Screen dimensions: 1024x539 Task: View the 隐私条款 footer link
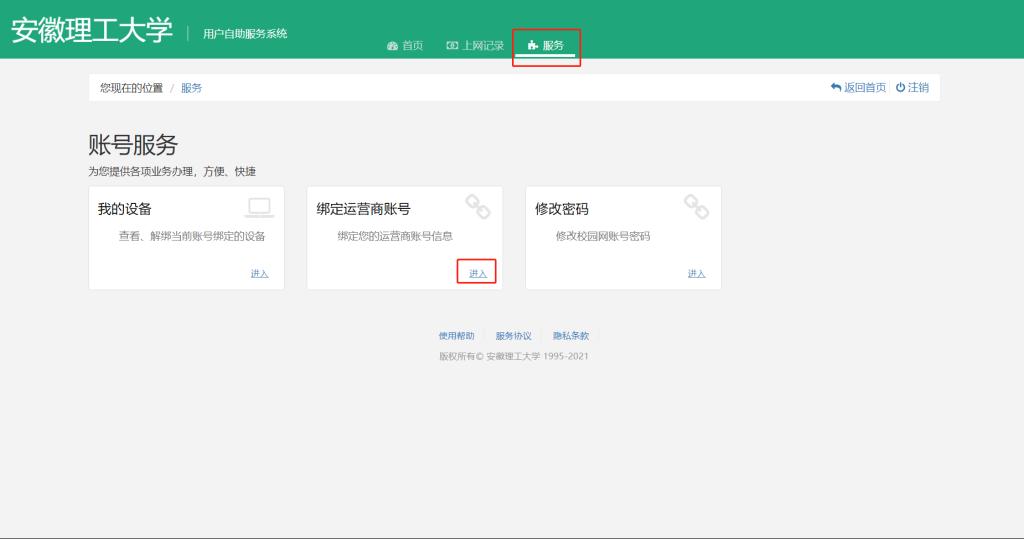571,336
